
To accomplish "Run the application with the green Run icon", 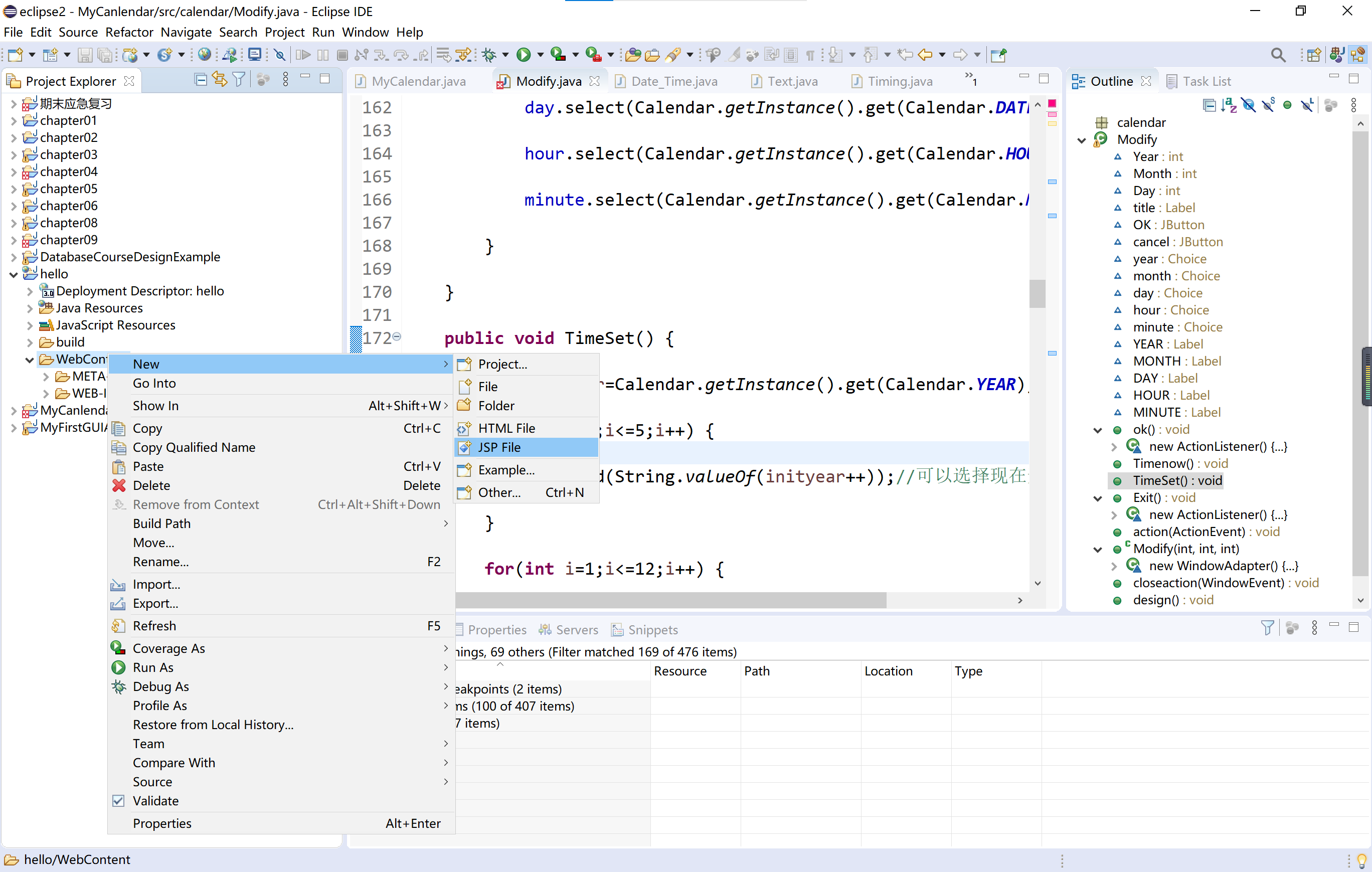I will (523, 55).
